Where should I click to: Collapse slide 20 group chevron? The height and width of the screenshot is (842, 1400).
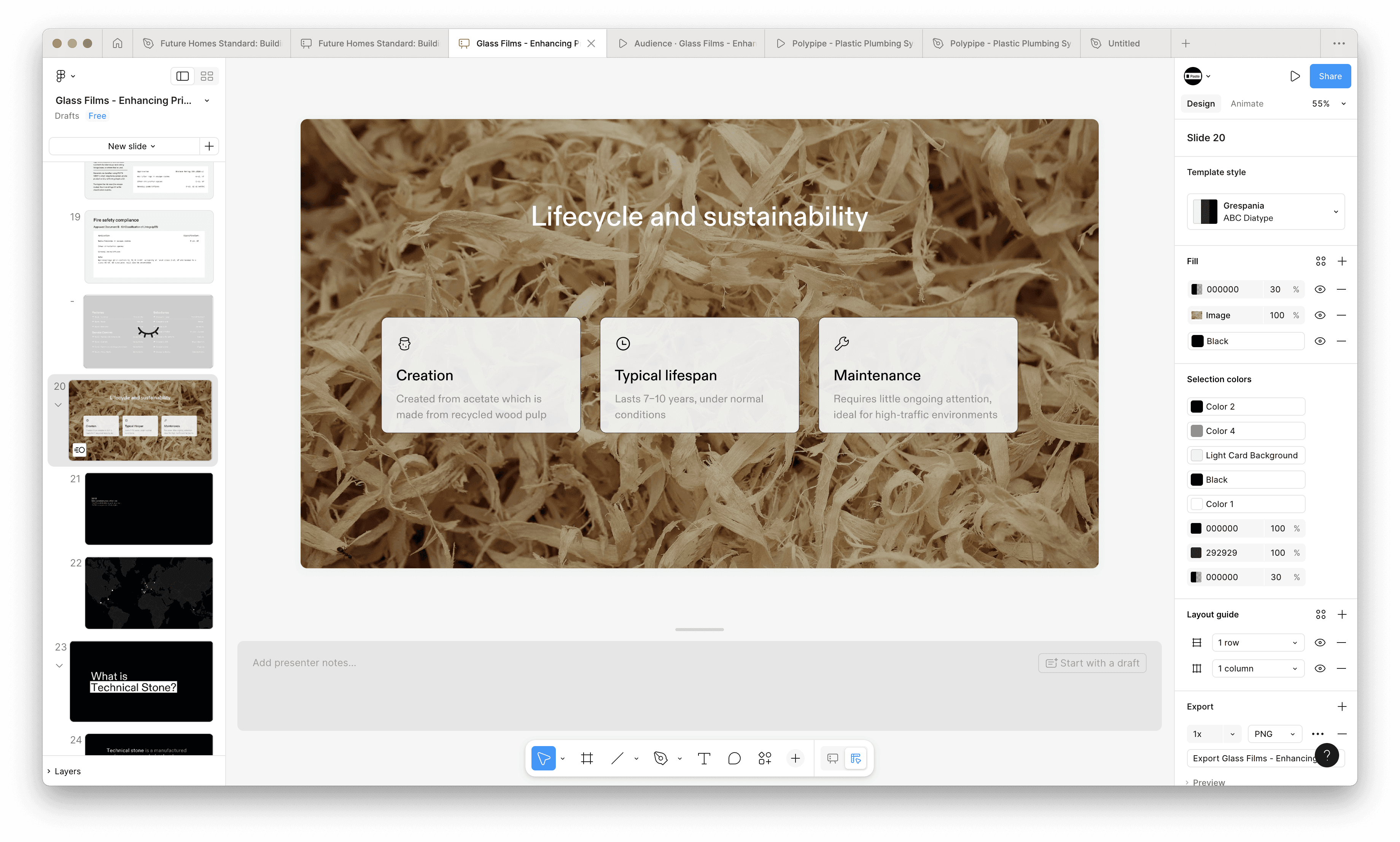point(58,405)
